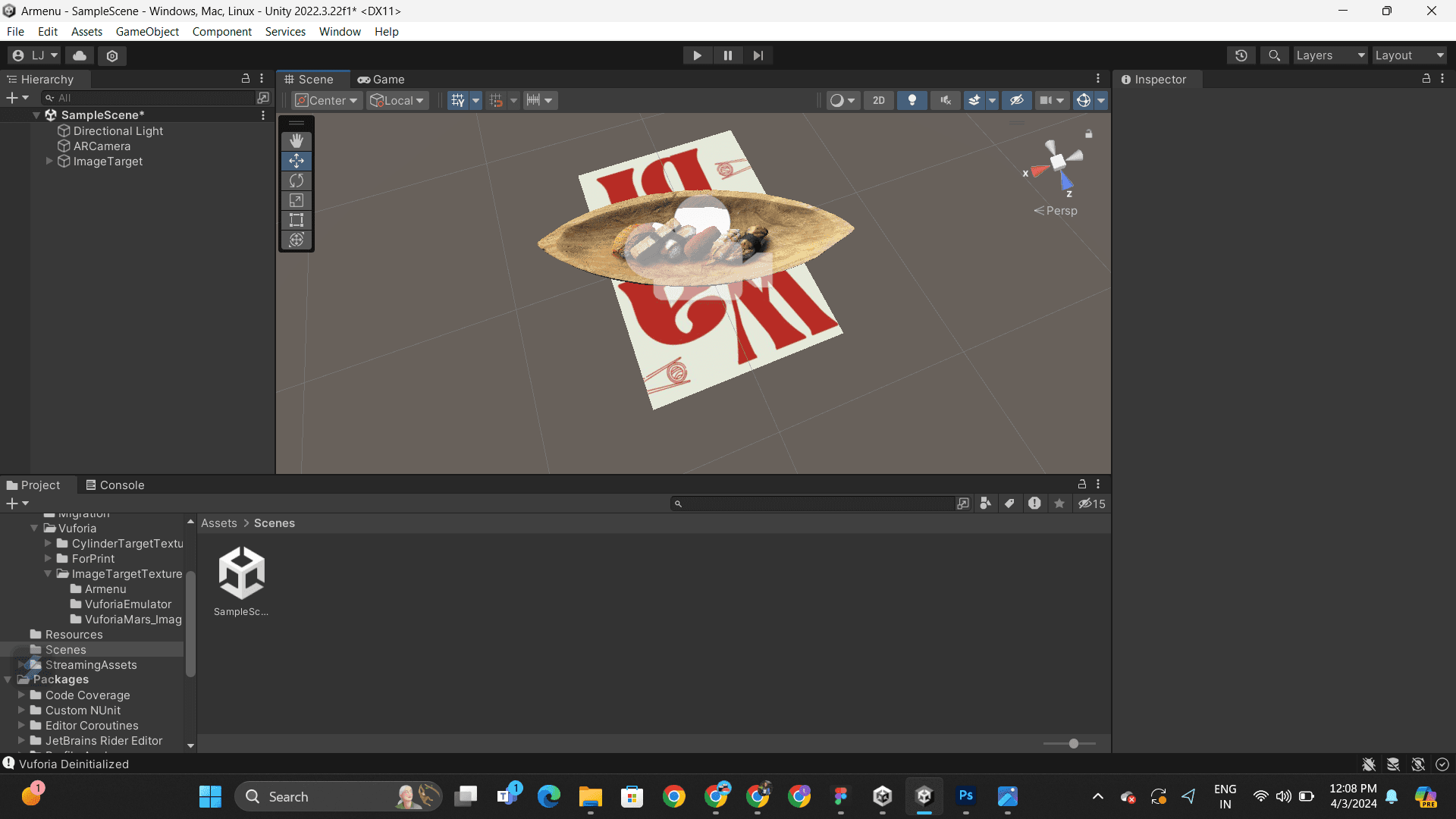Select the Resources folder
The image size is (1456, 819).
[74, 635]
